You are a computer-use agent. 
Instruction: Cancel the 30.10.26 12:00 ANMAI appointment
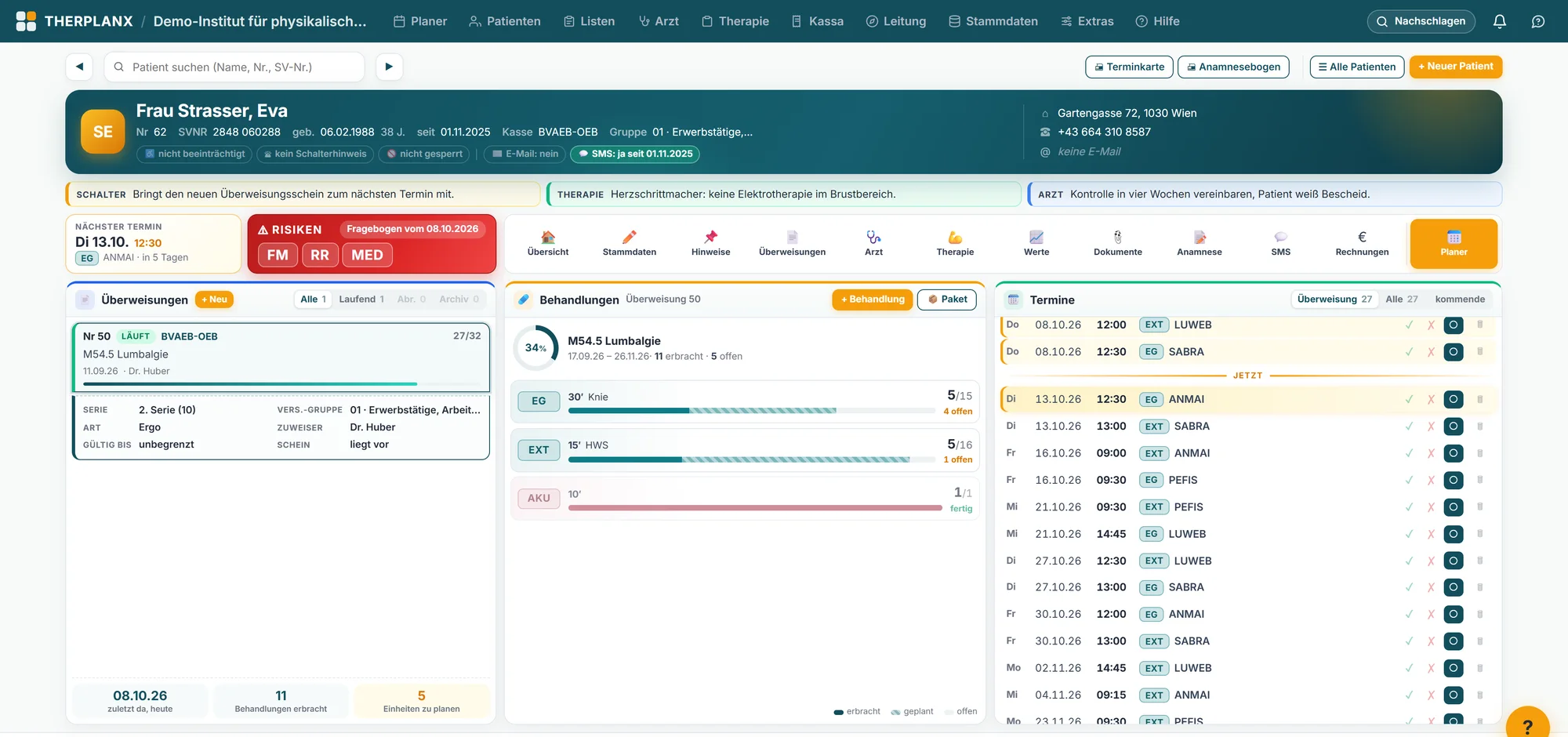click(x=1431, y=614)
